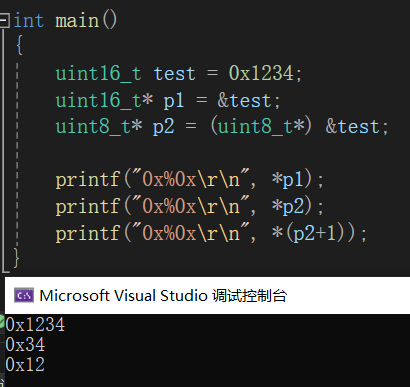The width and height of the screenshot is (410, 387).
Task: Click the *(p2+1) expression in last printf
Action: (314, 233)
